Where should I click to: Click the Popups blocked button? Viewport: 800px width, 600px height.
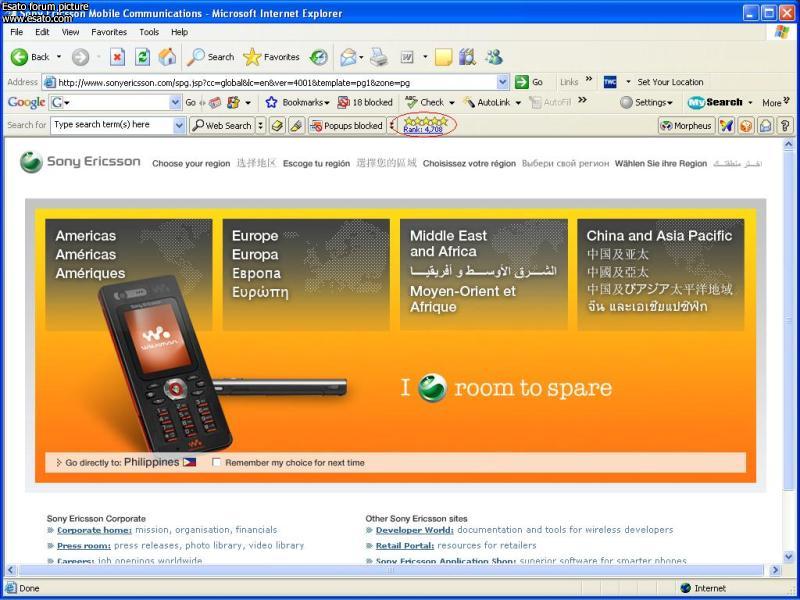346,126
